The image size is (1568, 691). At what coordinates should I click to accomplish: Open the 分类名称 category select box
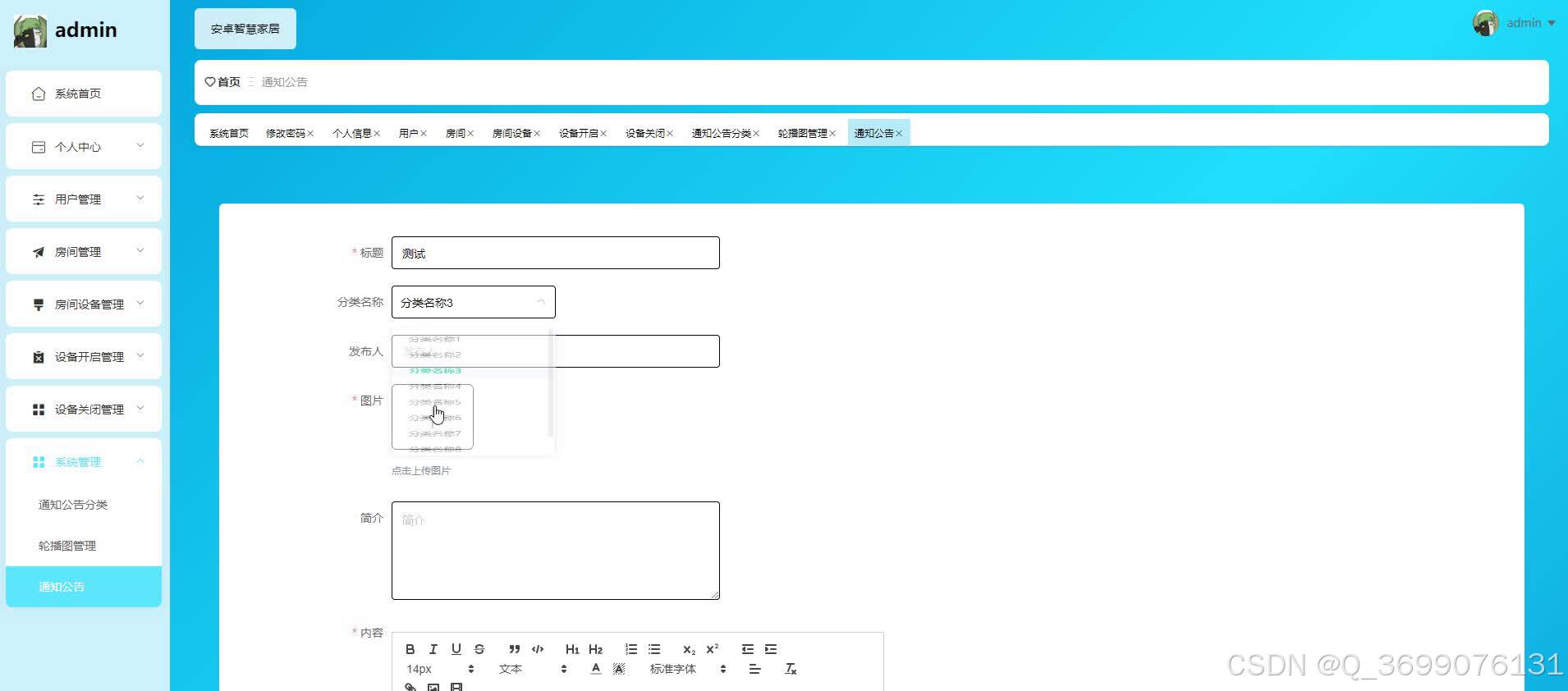point(474,302)
